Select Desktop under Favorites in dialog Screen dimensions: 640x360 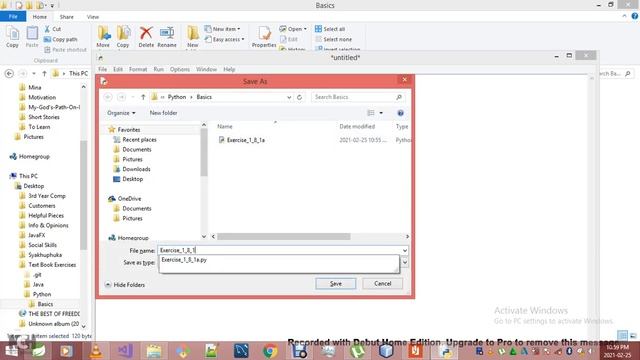[133, 179]
